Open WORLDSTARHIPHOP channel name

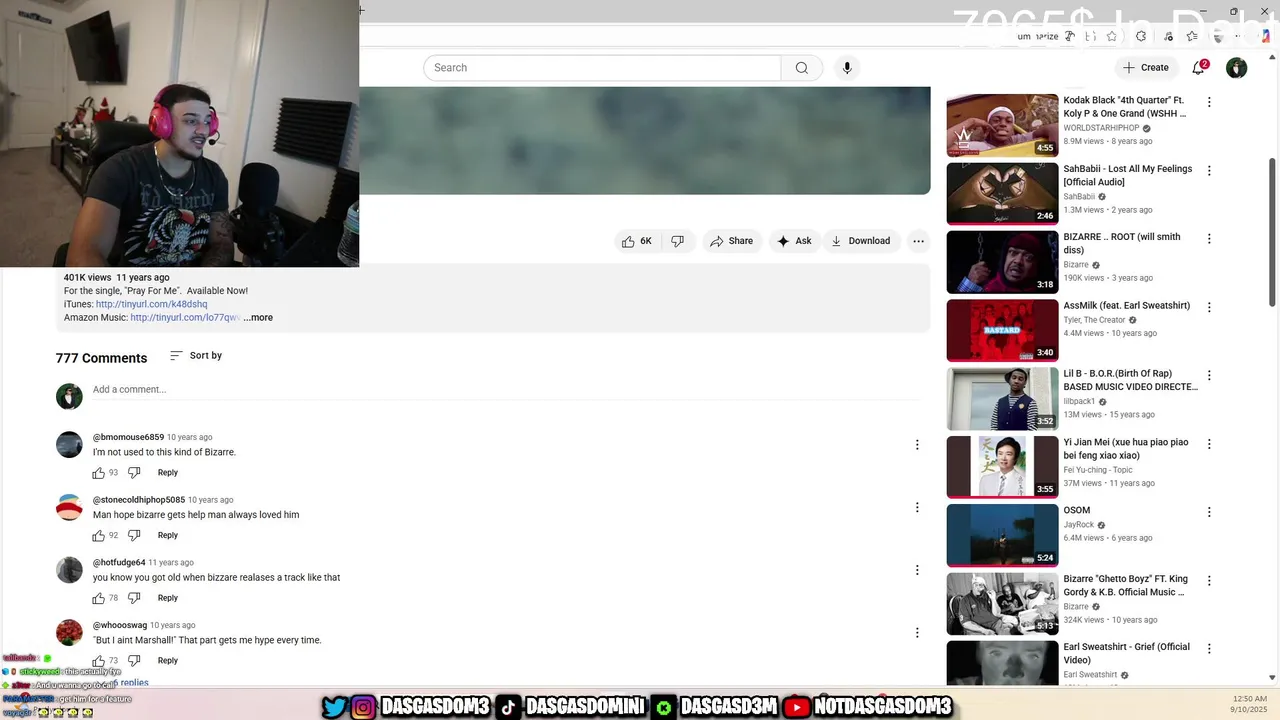click(x=1101, y=129)
